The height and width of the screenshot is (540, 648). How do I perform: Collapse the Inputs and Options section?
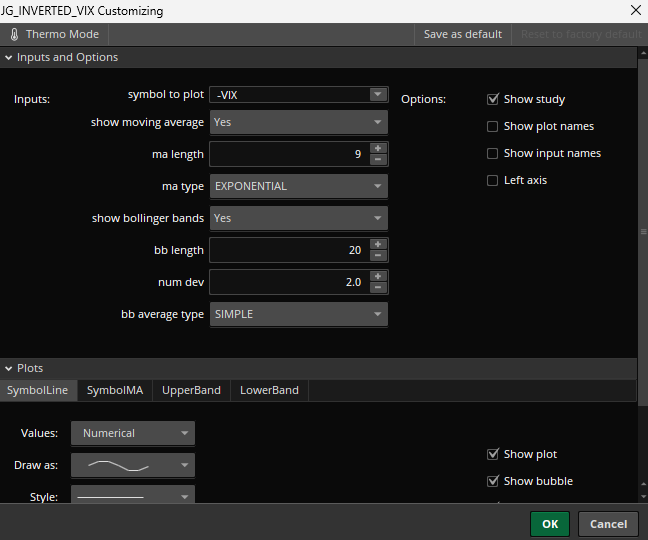click(x=9, y=58)
